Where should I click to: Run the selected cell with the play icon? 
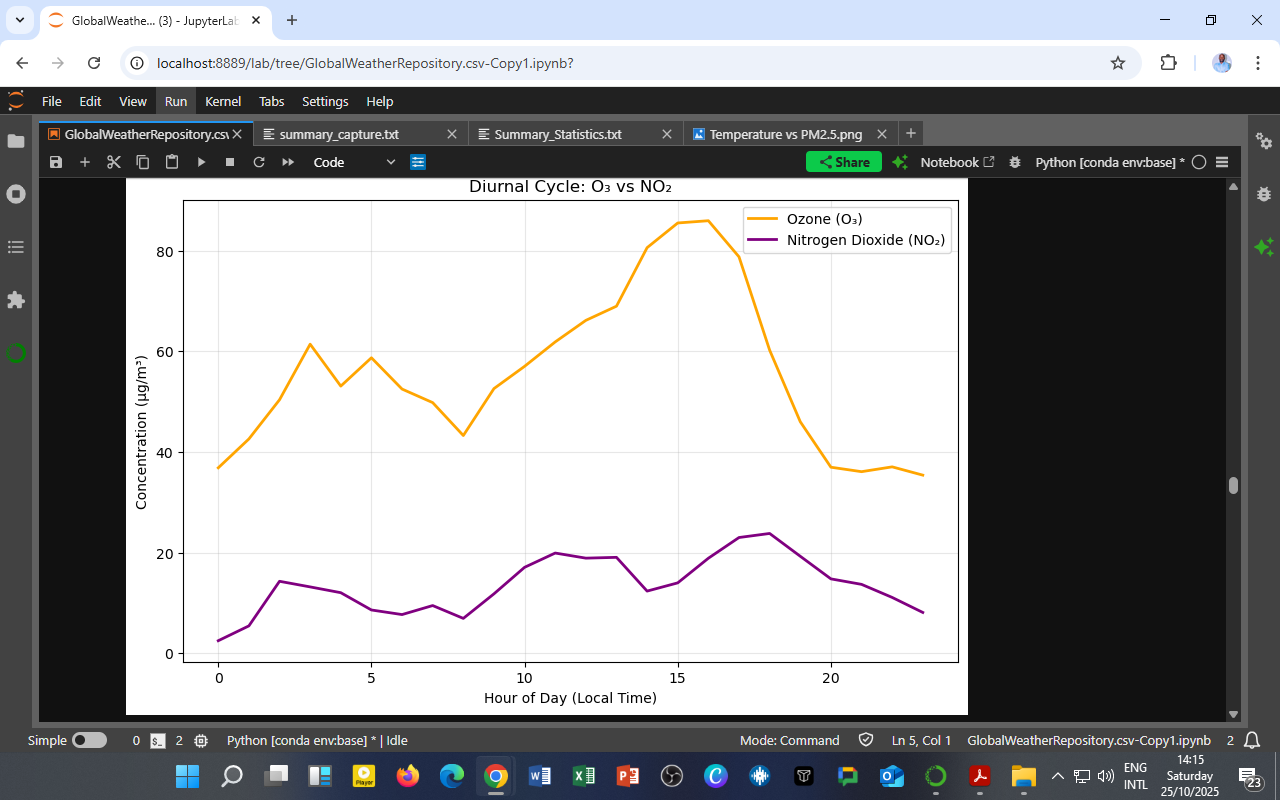(201, 162)
